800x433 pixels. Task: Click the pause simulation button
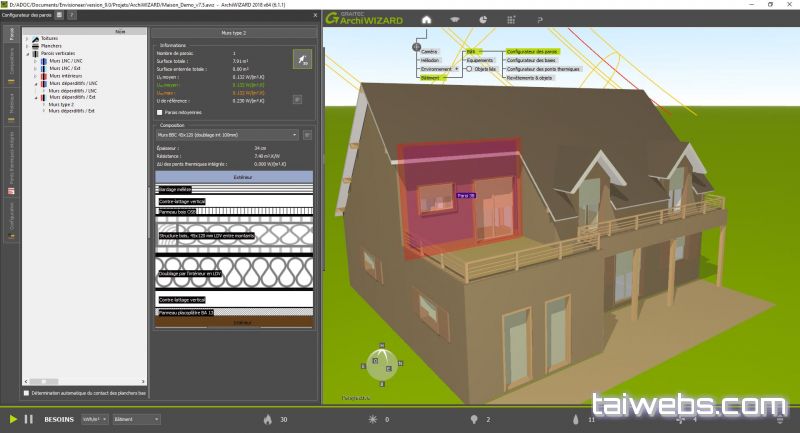point(29,419)
